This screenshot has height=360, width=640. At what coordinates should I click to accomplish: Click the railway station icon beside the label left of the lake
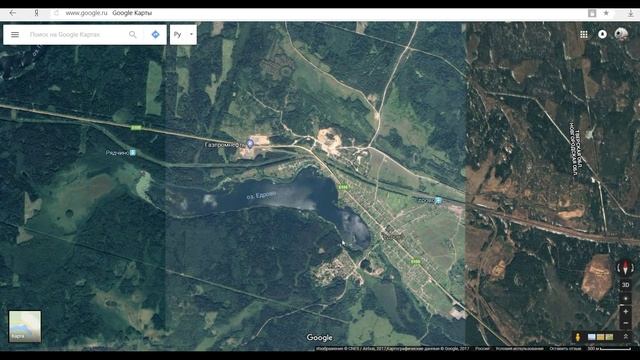[133, 153]
